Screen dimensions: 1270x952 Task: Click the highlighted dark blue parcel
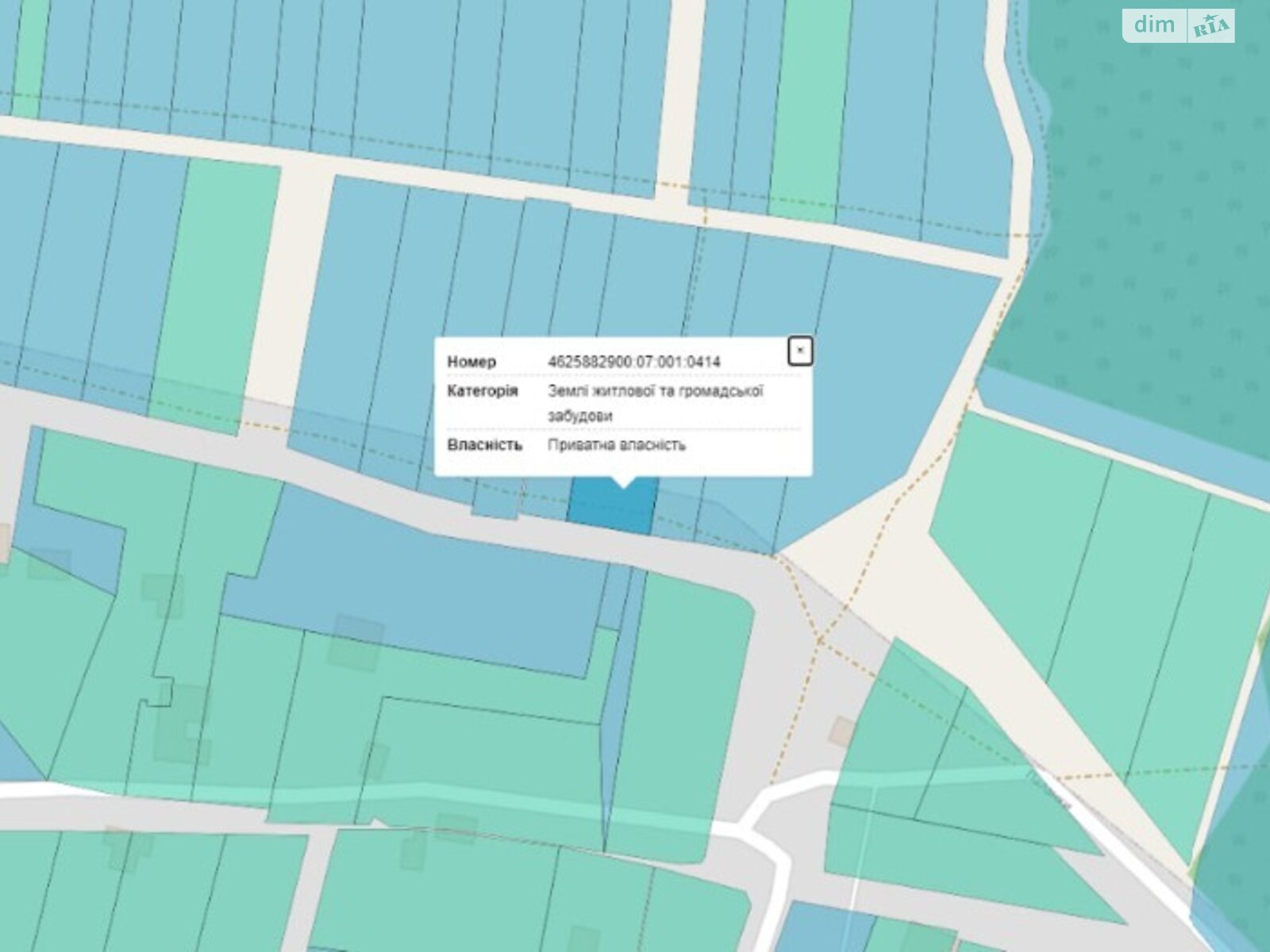(x=612, y=508)
